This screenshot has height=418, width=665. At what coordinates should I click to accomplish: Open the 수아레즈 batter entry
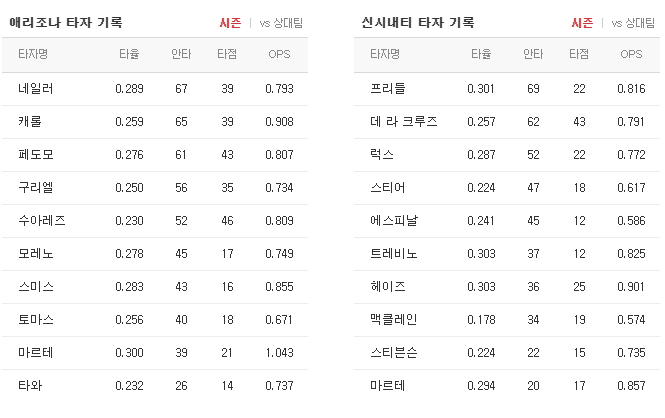click(42, 220)
